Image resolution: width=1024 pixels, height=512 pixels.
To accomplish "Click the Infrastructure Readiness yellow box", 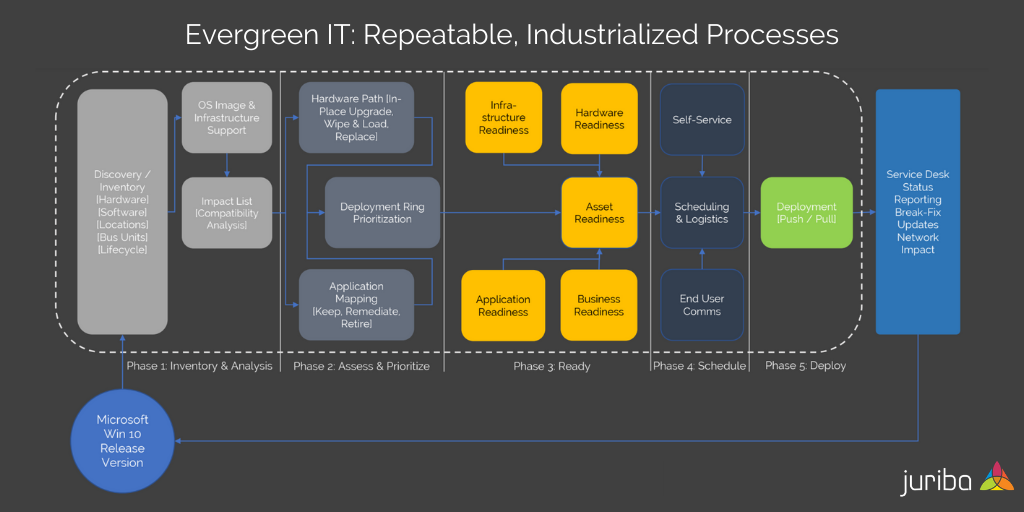I will tap(503, 118).
